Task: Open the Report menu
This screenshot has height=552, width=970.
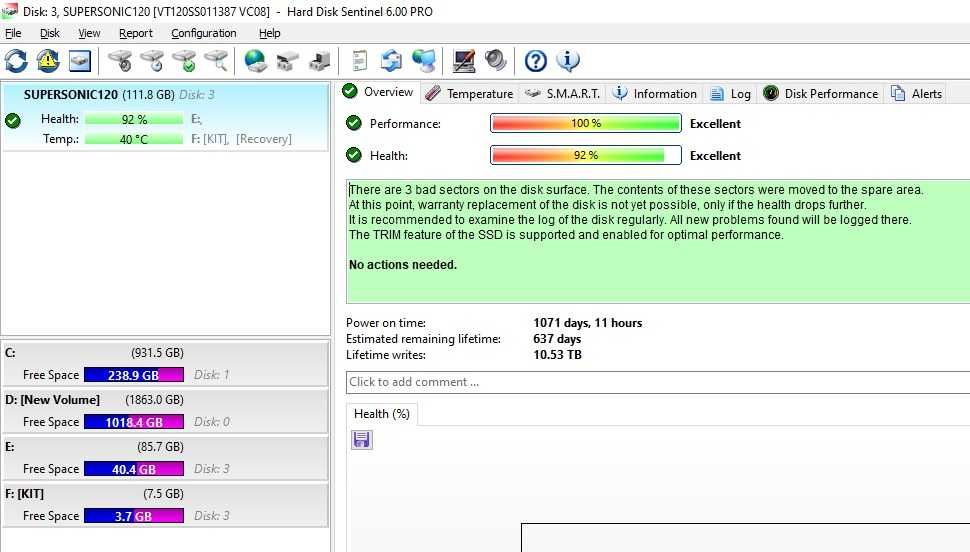Action: click(135, 33)
